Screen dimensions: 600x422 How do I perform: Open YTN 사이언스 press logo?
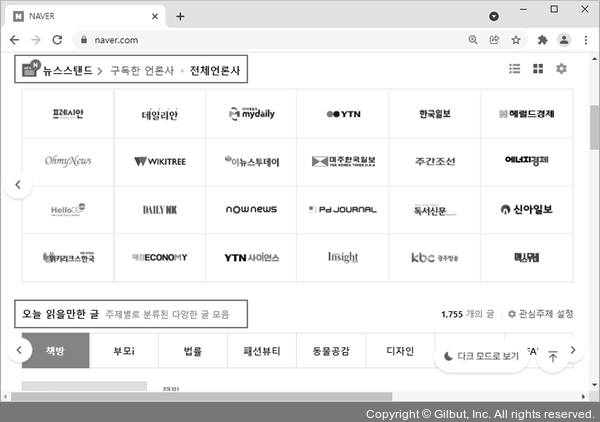251,257
